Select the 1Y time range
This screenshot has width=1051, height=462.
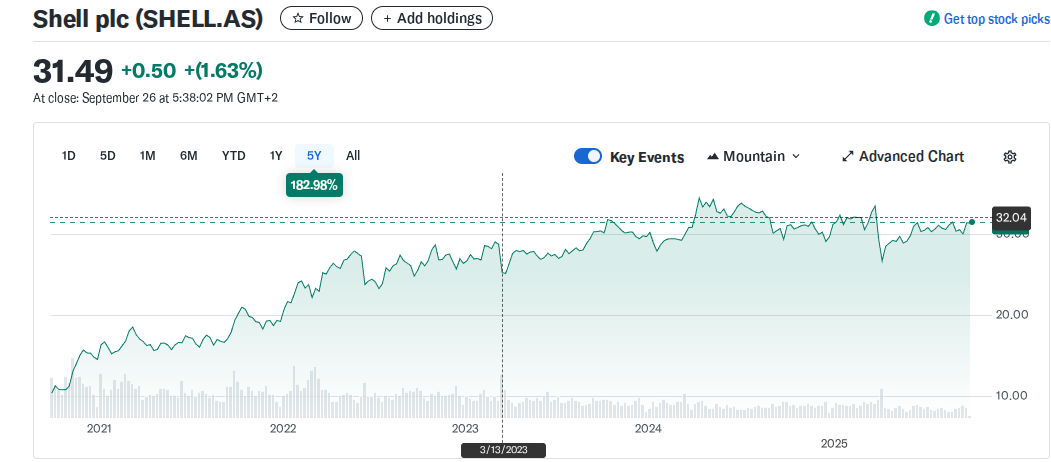click(275, 156)
